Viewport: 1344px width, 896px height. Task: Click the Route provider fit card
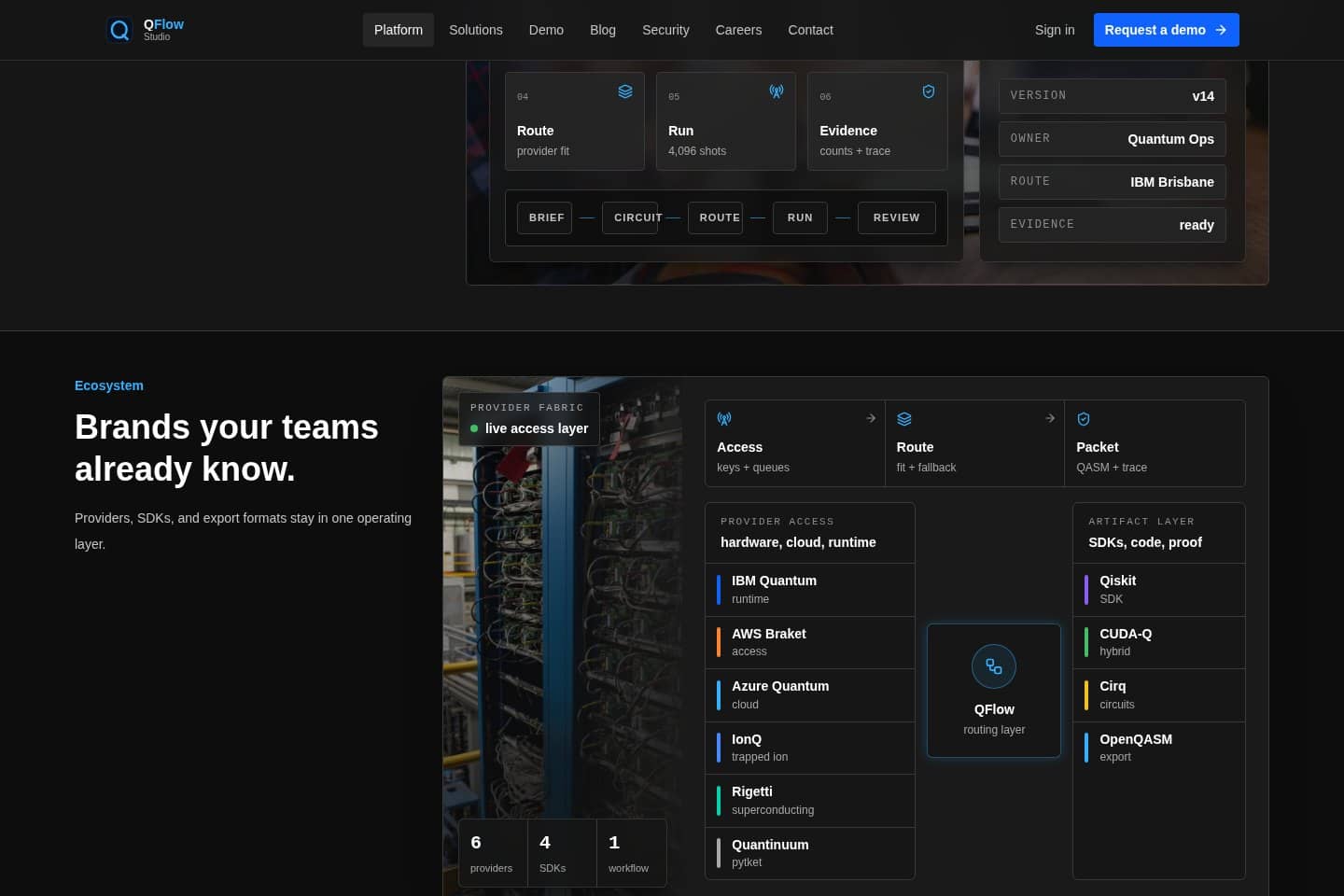(x=575, y=121)
